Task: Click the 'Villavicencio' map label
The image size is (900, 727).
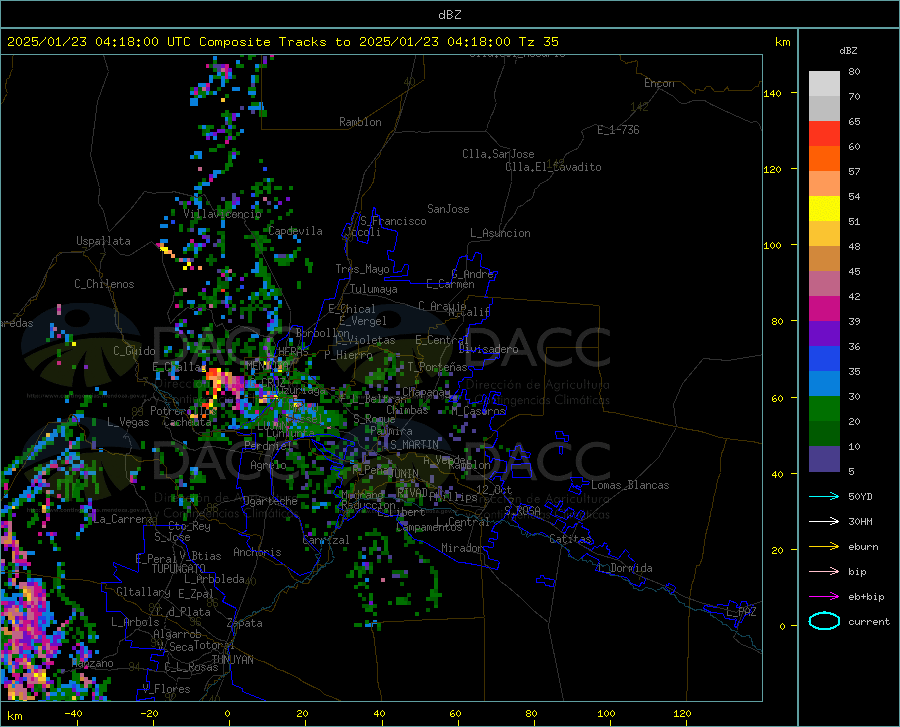Action: point(223,214)
